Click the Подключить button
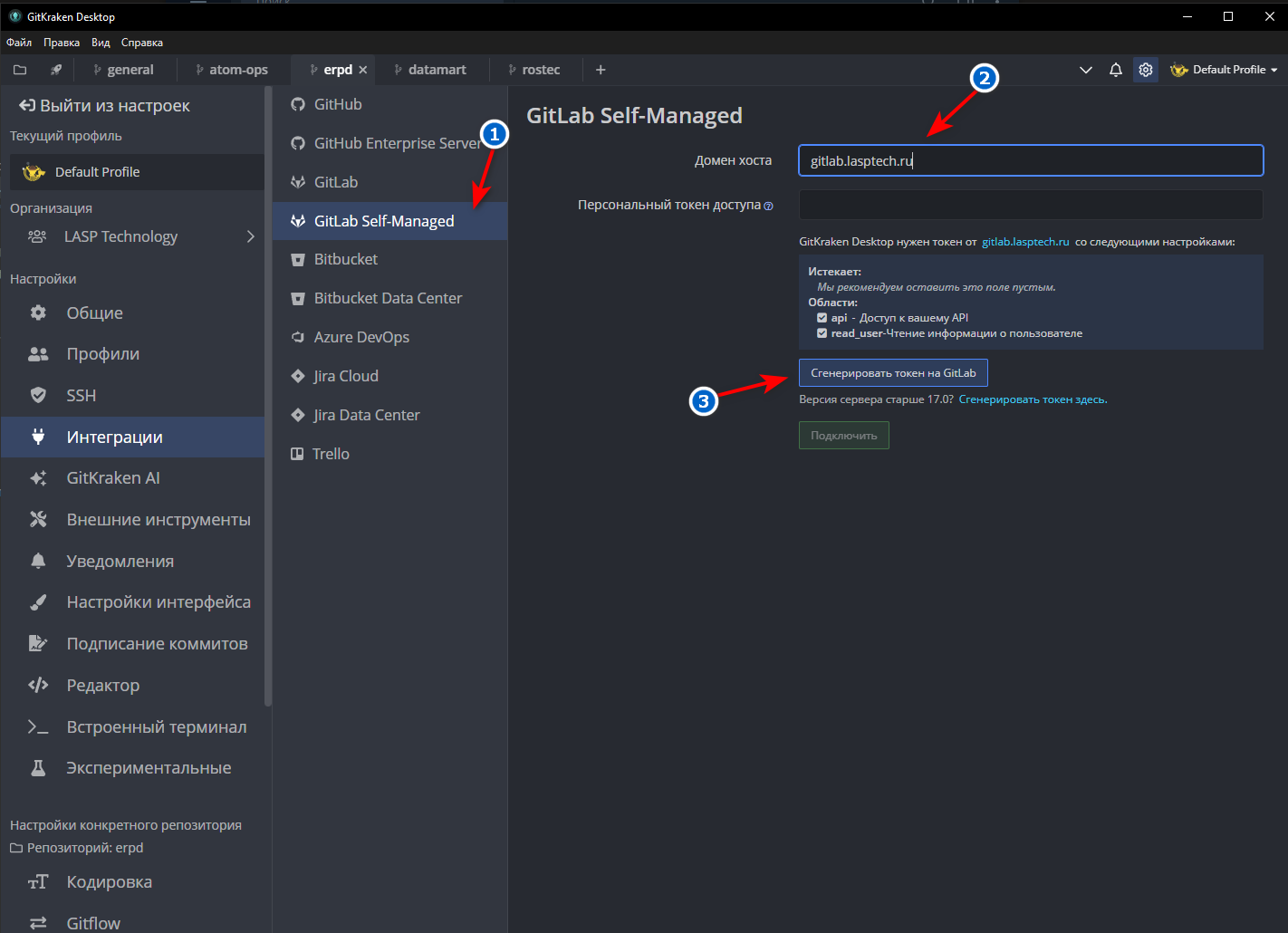Screen dimensions: 1288x933 [x=844, y=436]
